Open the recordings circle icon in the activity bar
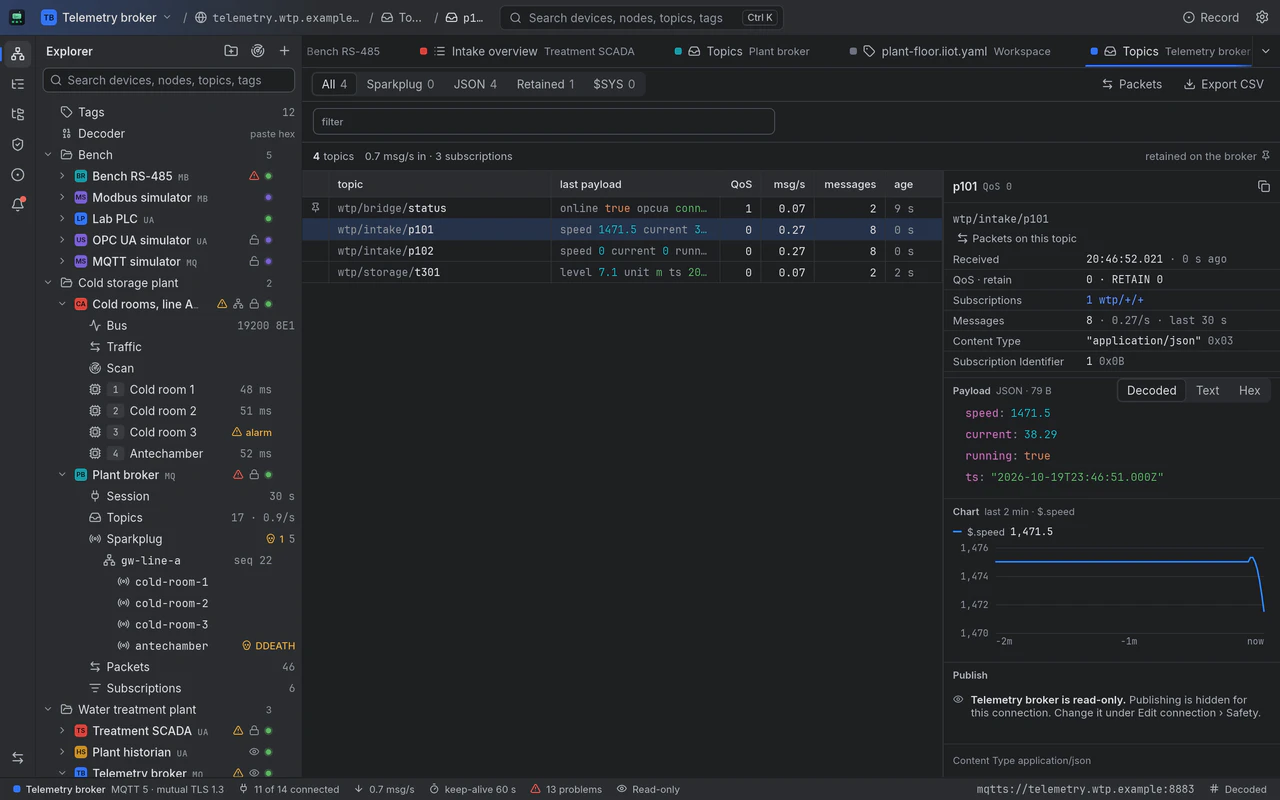Screen dimensions: 1280x800 (x=17, y=174)
